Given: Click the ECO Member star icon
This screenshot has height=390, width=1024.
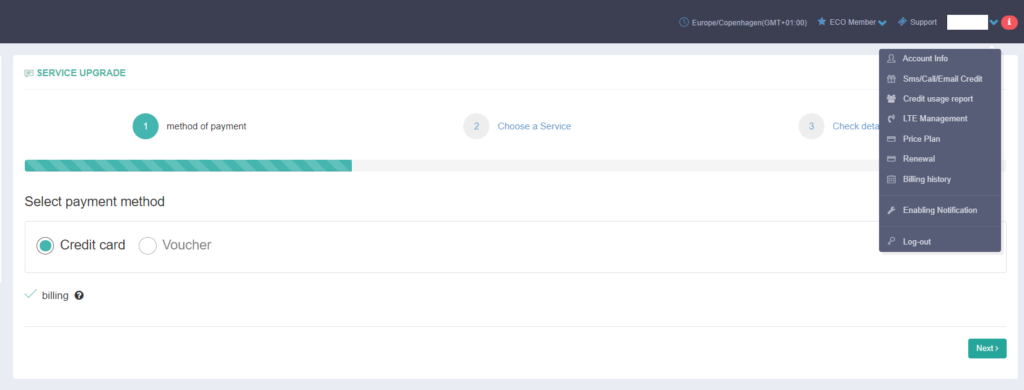Looking at the screenshot, I should tap(822, 22).
